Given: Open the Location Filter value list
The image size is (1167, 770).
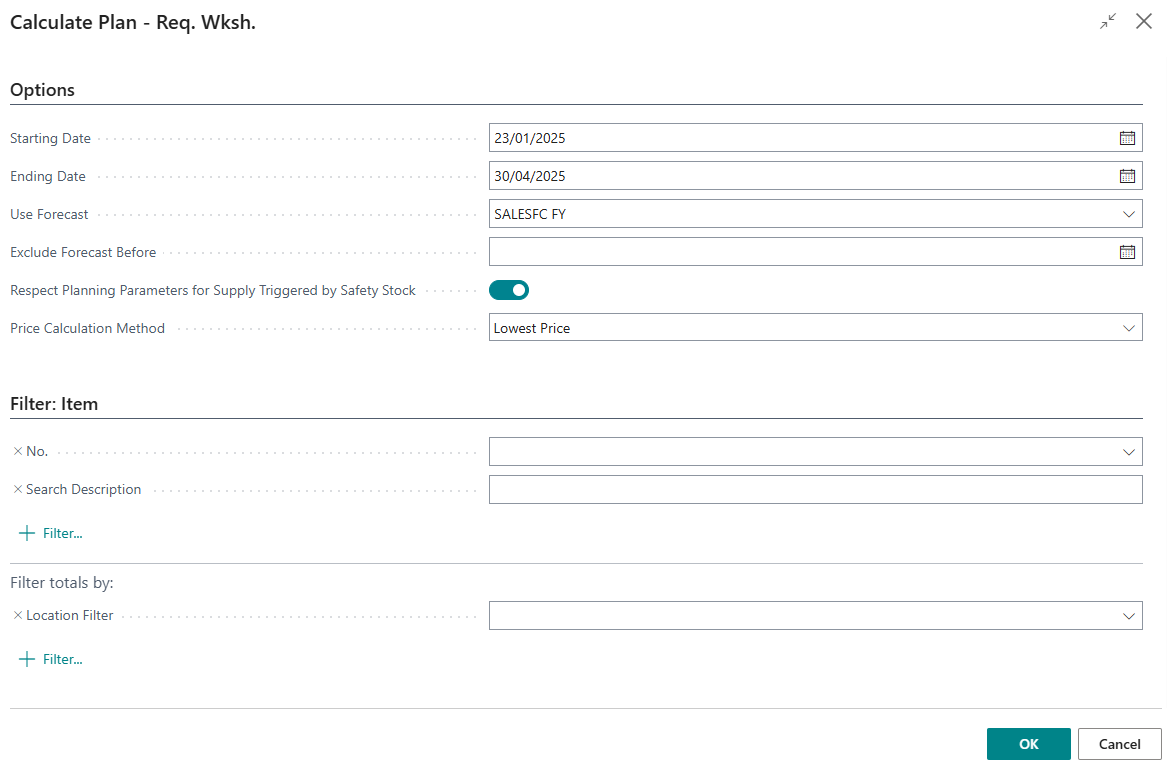Looking at the screenshot, I should pyautogui.click(x=1129, y=615).
